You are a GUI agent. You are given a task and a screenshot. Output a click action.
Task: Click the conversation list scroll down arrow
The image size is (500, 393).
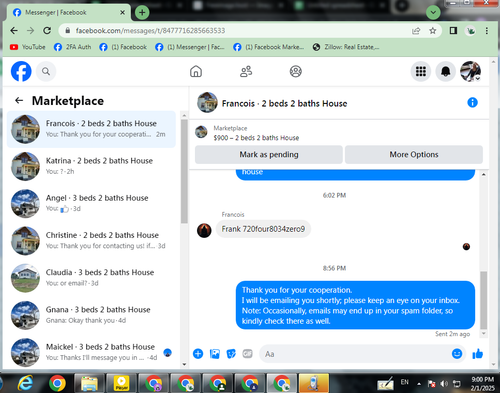click(x=184, y=364)
